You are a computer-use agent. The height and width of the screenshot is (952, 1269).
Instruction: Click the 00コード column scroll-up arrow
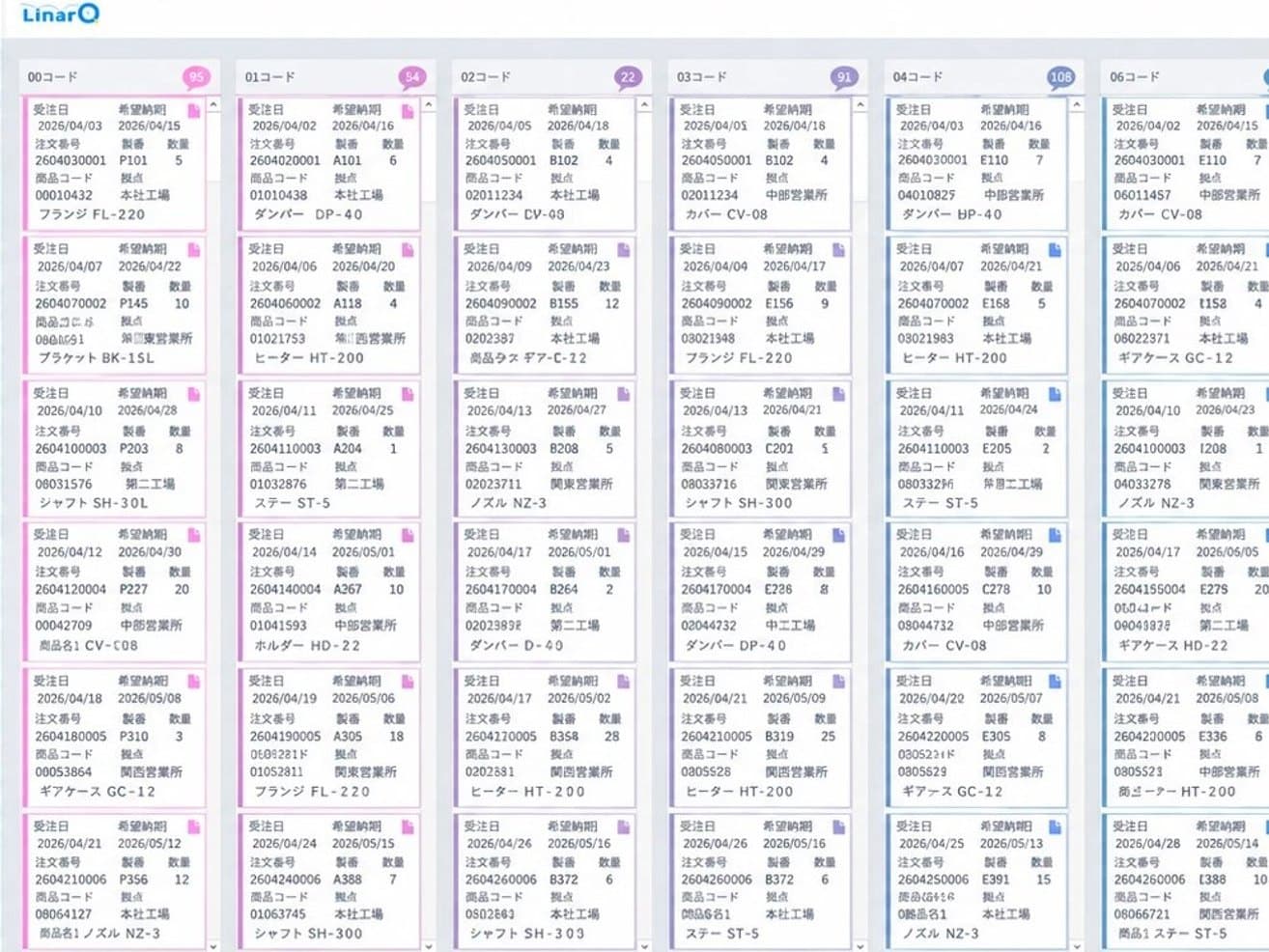tap(213, 104)
